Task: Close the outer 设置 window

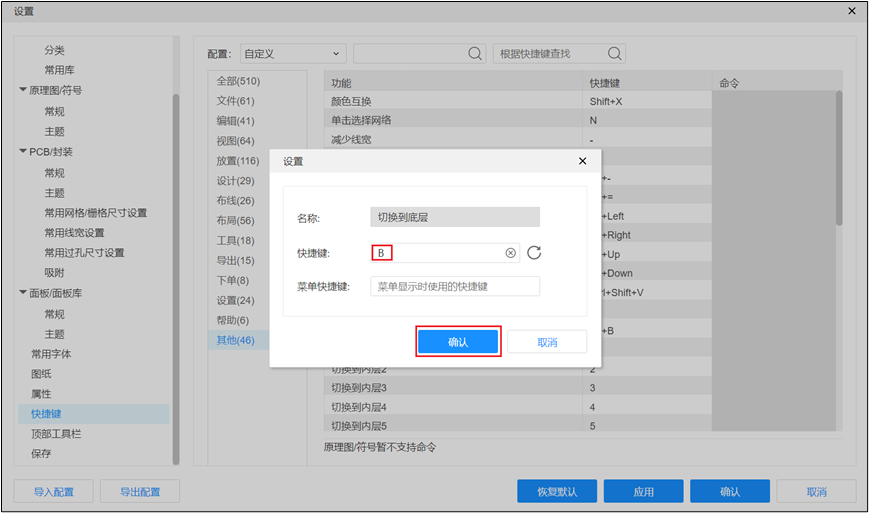Action: coord(852,11)
